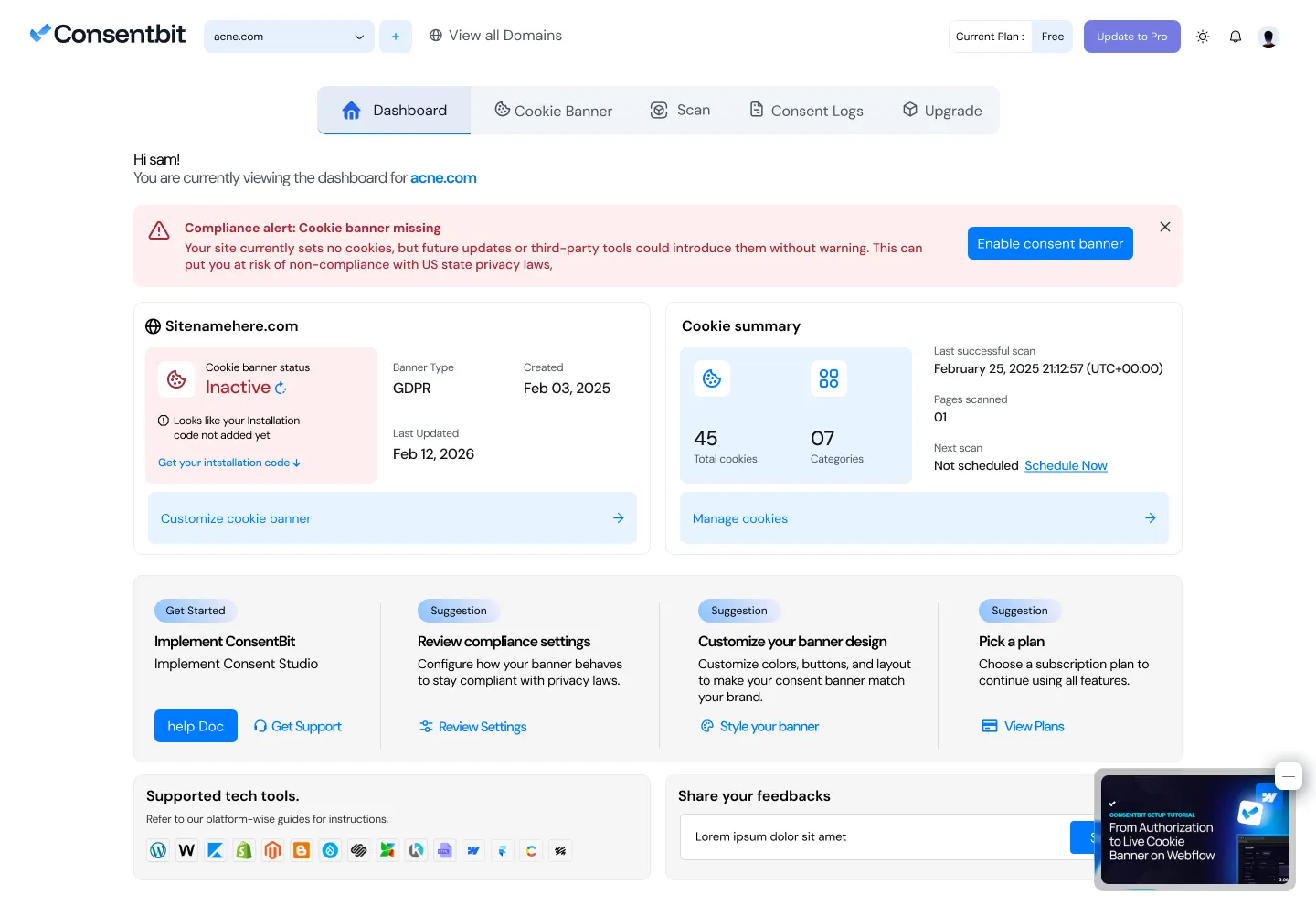Click the Consentbit logo
1316x916 pixels.
[107, 35]
